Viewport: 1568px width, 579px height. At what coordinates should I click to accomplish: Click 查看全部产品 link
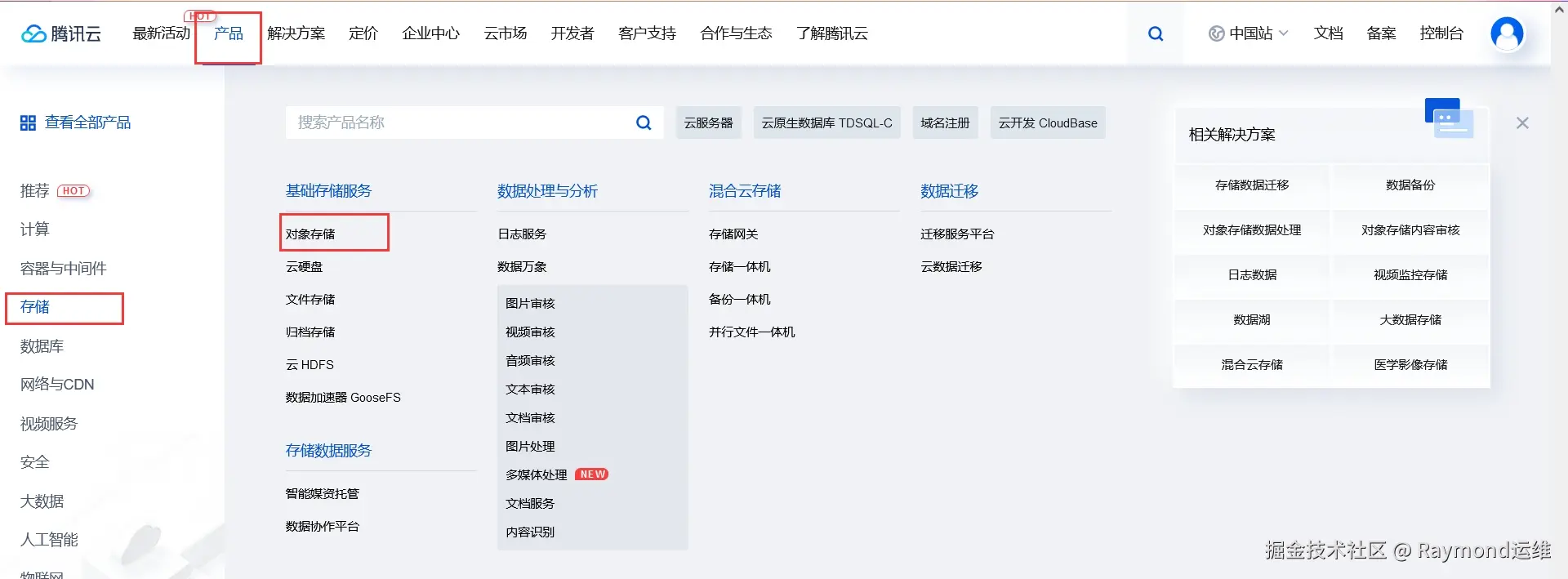88,122
